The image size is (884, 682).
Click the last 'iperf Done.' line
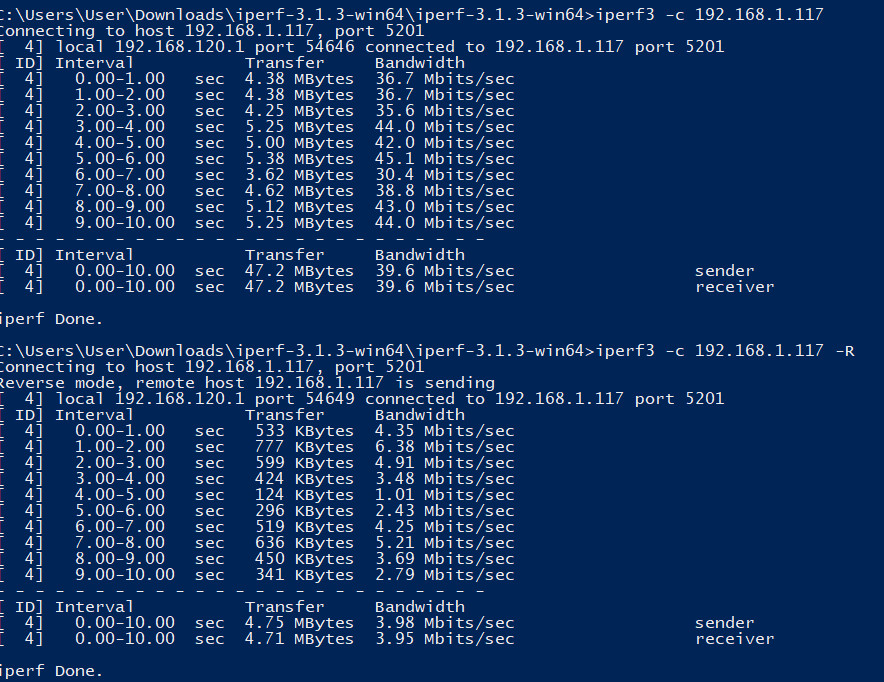[51, 671]
